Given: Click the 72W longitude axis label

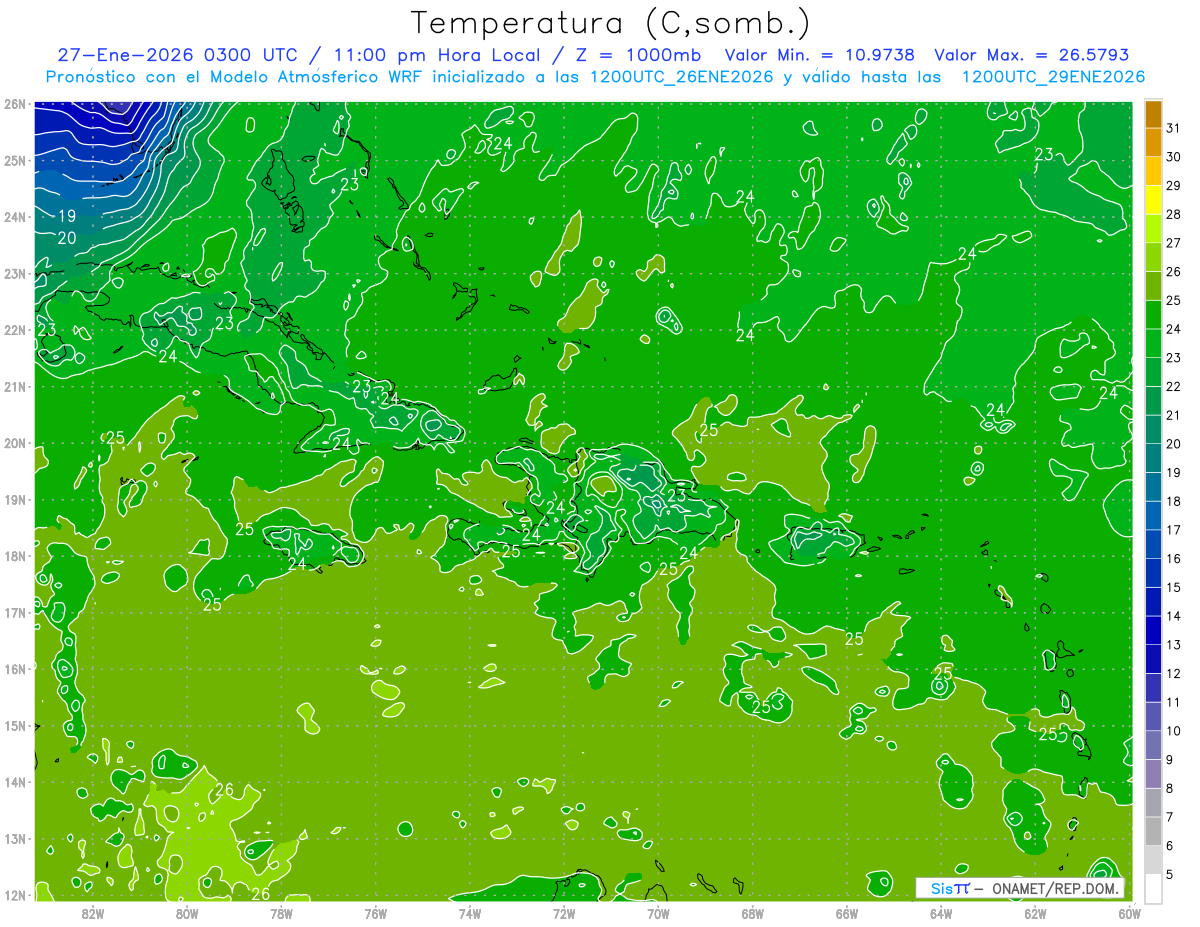Looking at the screenshot, I should (564, 912).
